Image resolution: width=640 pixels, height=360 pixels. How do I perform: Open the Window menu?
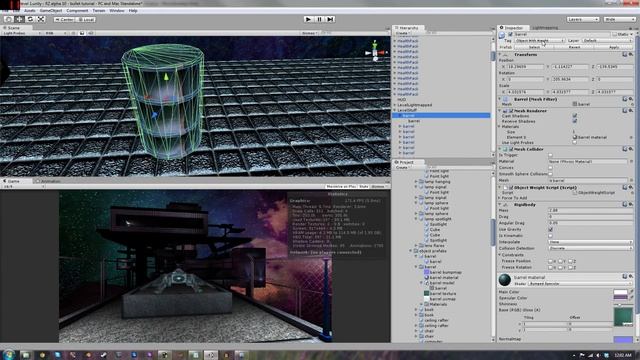coord(117,11)
